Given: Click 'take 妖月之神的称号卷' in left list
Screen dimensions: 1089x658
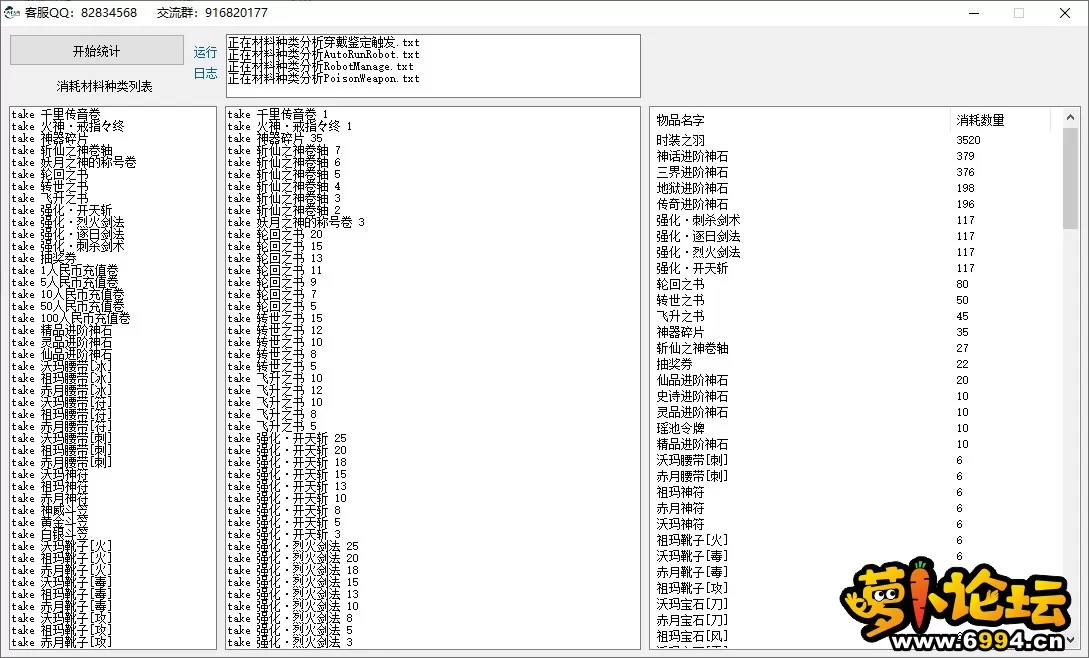Looking at the screenshot, I should (74, 162).
